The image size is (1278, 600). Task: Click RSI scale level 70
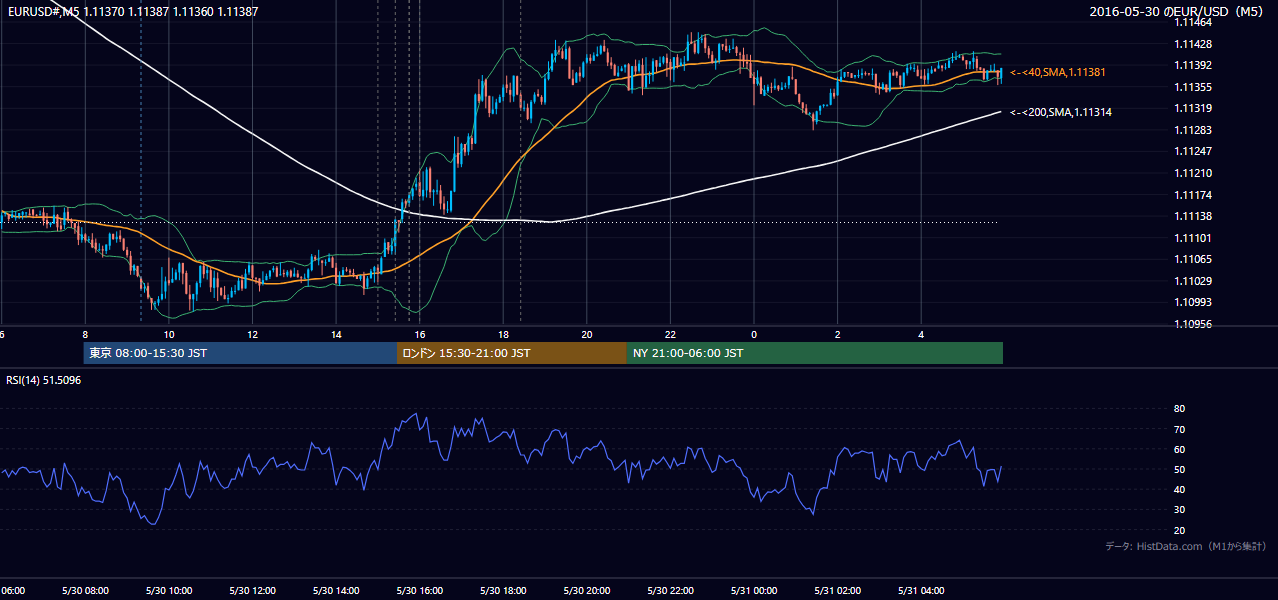click(1179, 430)
